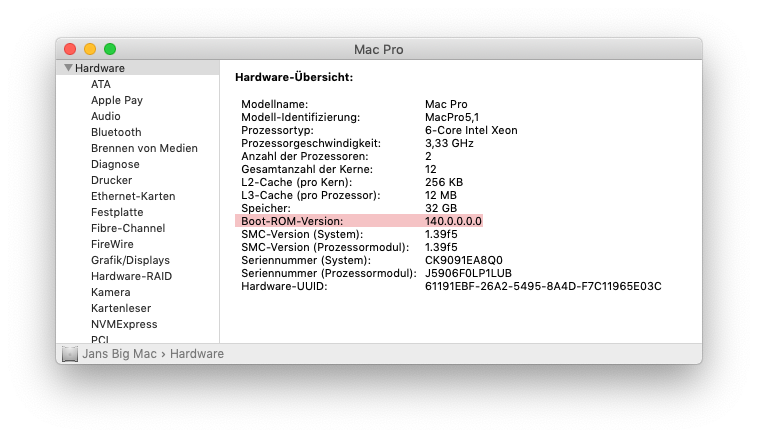The image size is (758, 438).
Task: Zoom the window with green button
Action: (x=110, y=49)
